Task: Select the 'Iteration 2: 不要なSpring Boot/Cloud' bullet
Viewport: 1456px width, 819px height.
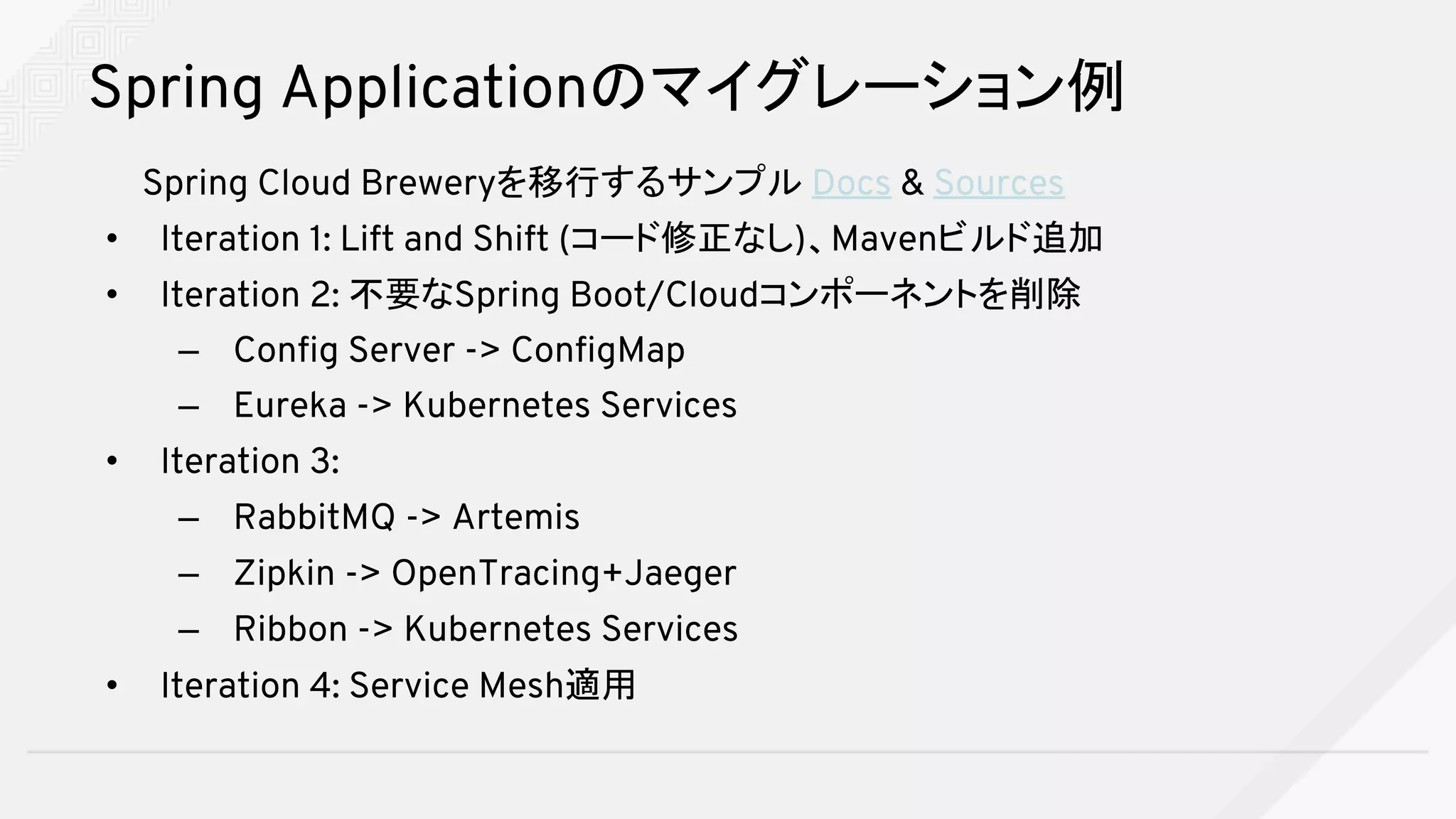Action: (621, 294)
